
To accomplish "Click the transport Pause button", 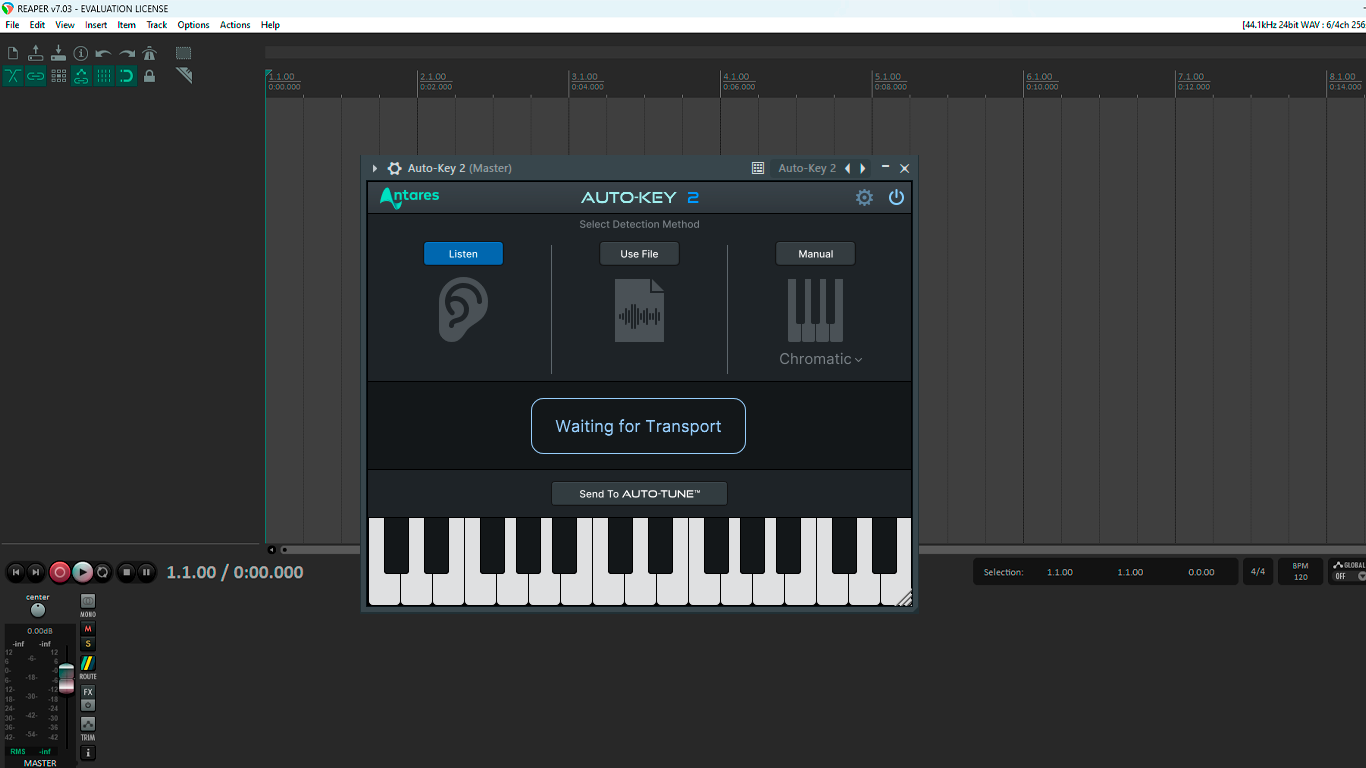I will (147, 572).
